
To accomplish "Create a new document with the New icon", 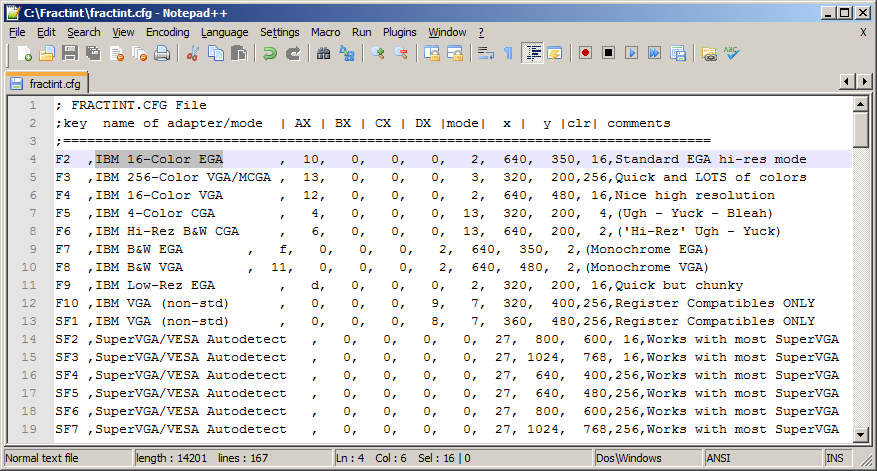I will coord(25,54).
